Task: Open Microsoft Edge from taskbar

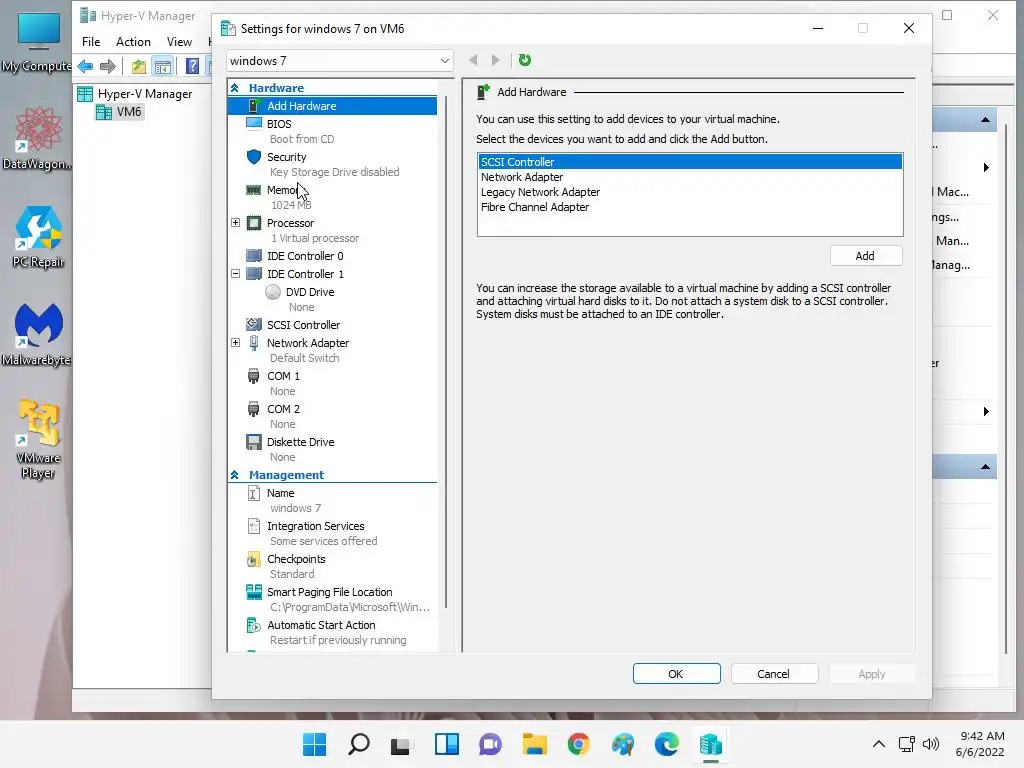Action: click(x=667, y=744)
